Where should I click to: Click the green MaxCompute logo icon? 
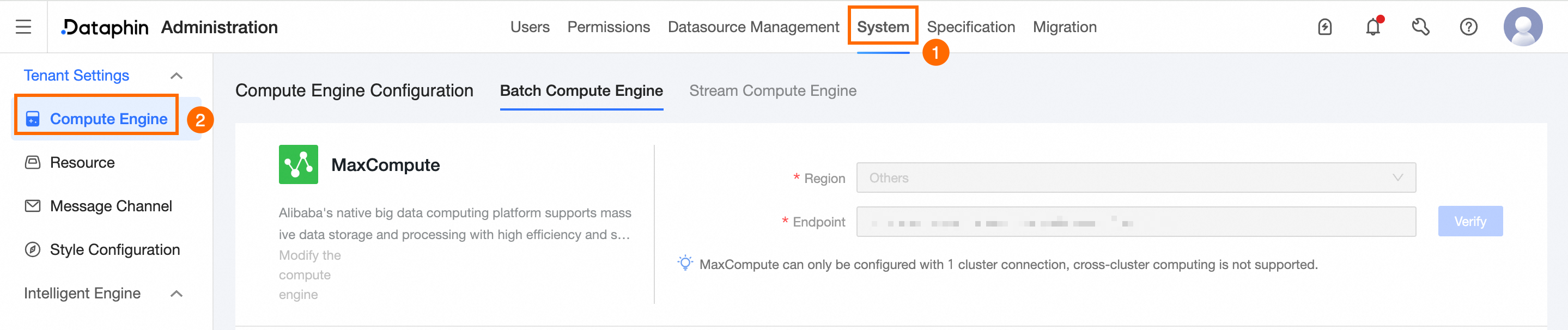pos(298,164)
